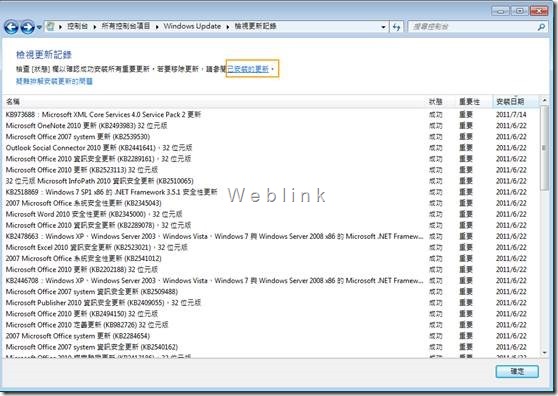Viewport: 558px width, 396px height.
Task: Click the scrollbar up arrow
Action: point(544,101)
